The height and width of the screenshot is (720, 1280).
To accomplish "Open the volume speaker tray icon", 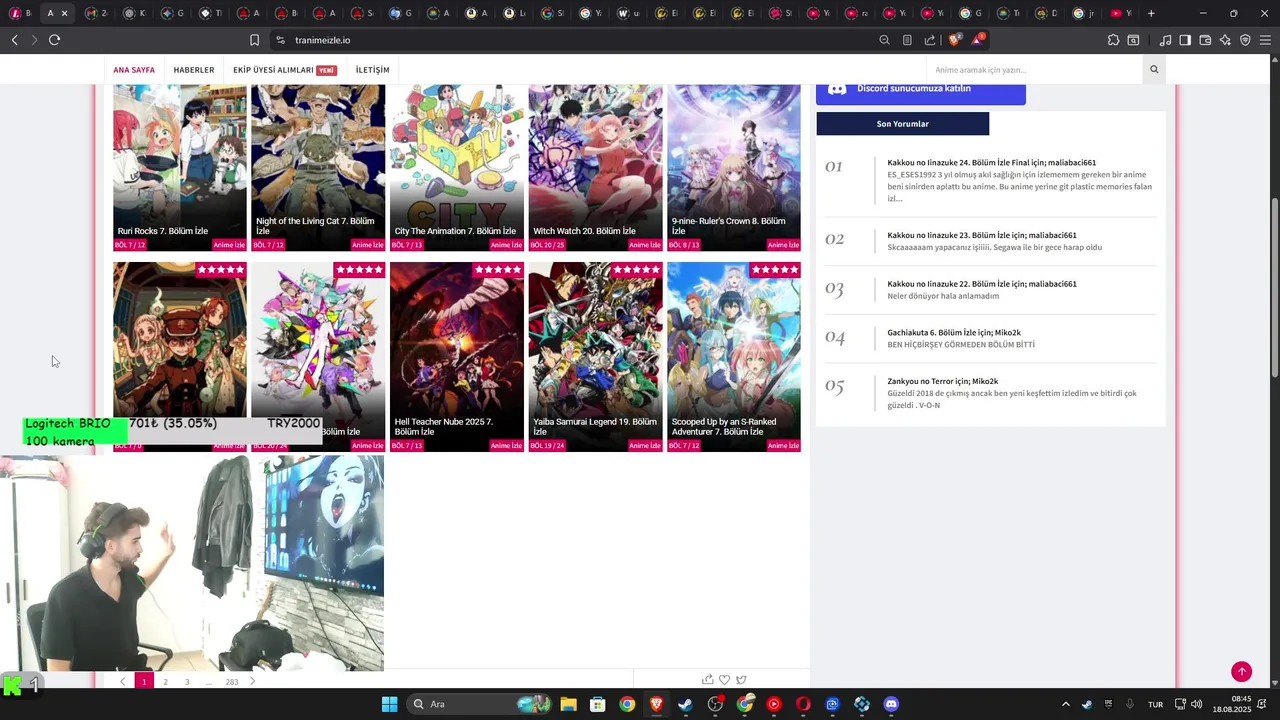I will [x=1196, y=704].
